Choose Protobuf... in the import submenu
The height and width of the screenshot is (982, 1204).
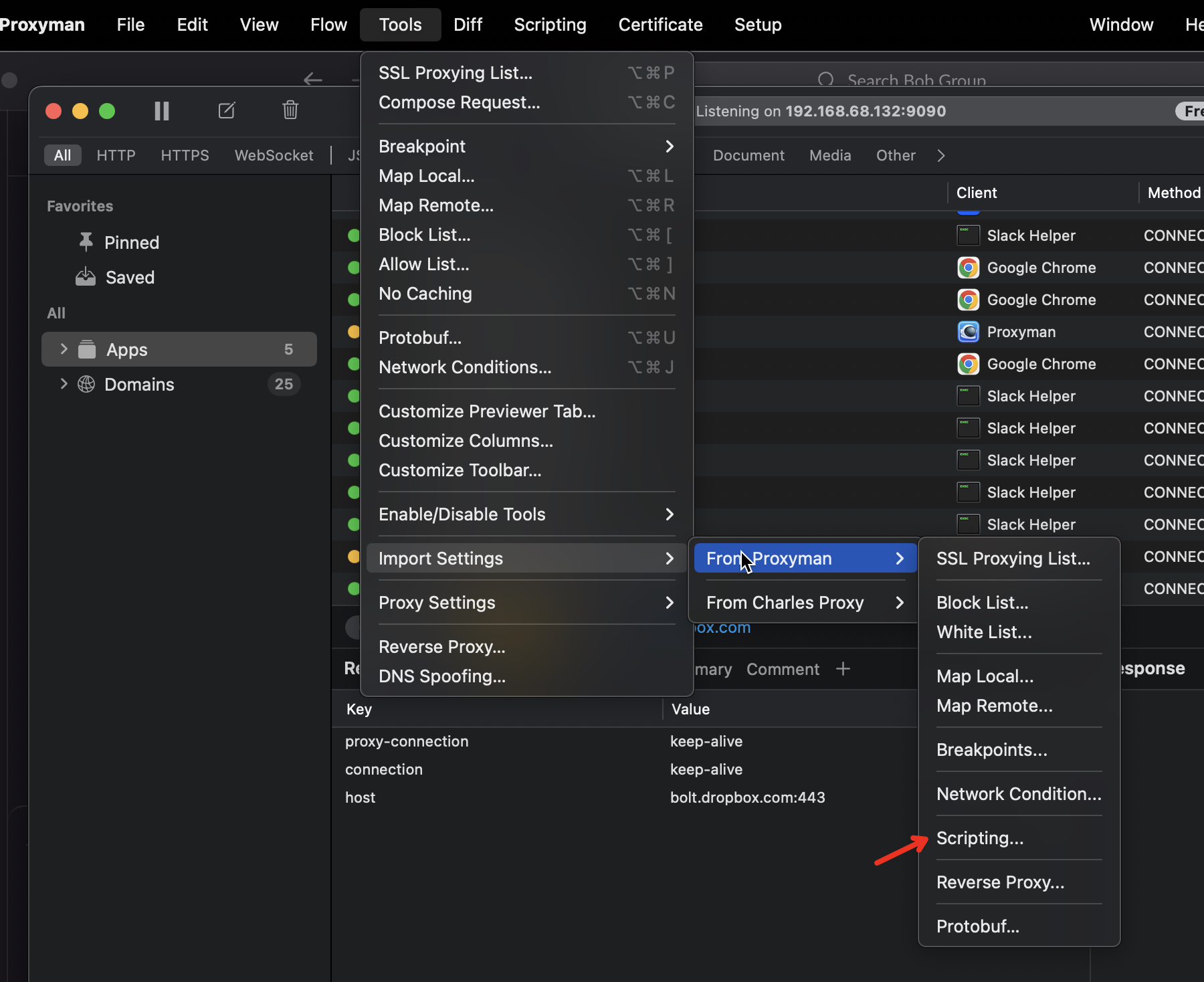click(x=1019, y=926)
